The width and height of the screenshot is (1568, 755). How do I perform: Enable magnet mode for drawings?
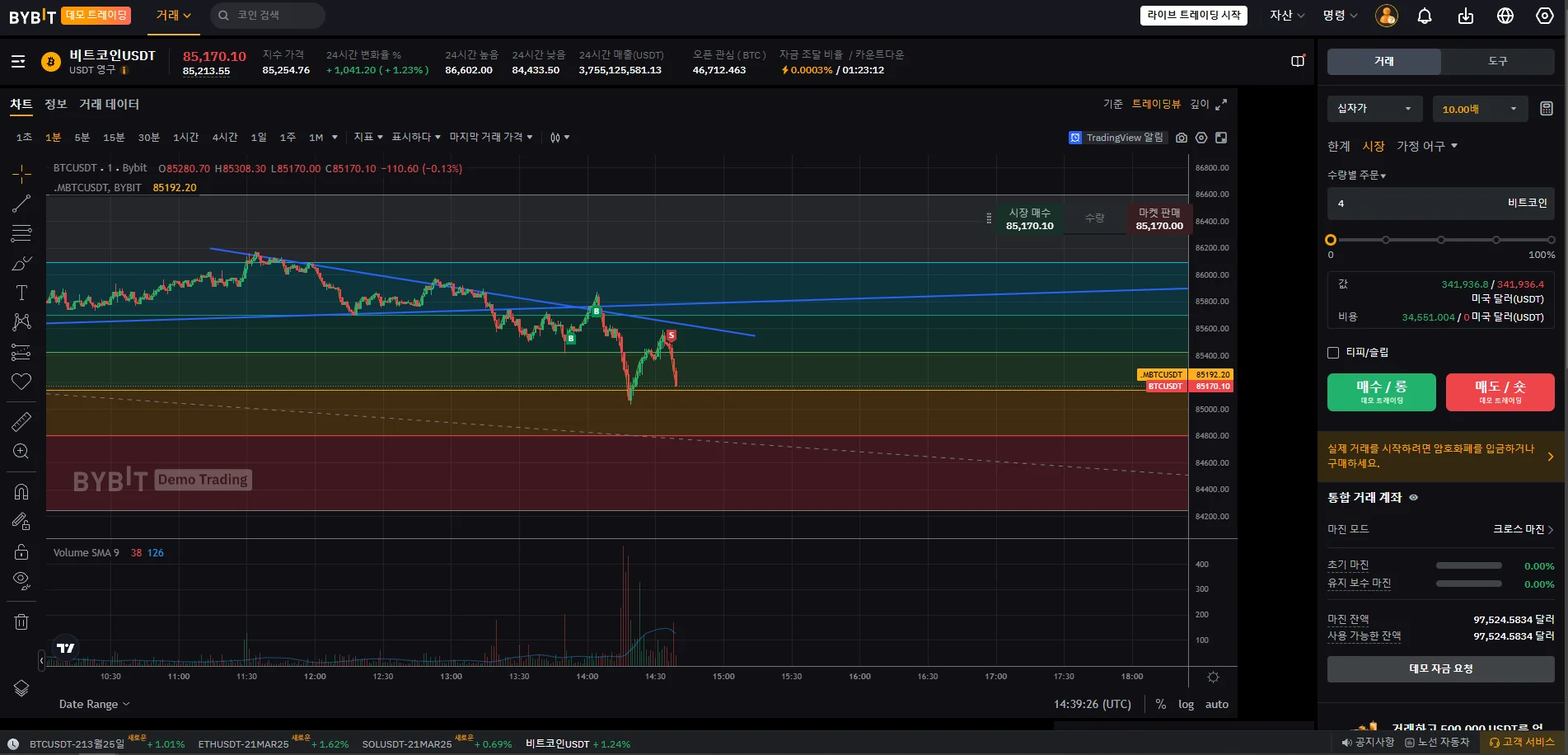21,492
